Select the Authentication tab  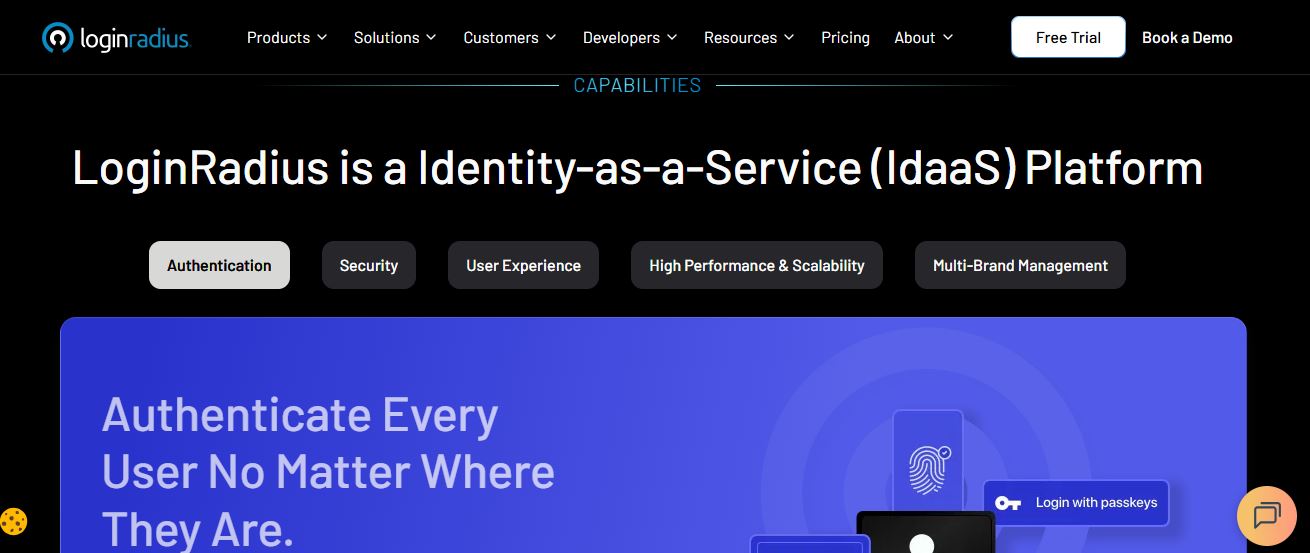pos(219,265)
